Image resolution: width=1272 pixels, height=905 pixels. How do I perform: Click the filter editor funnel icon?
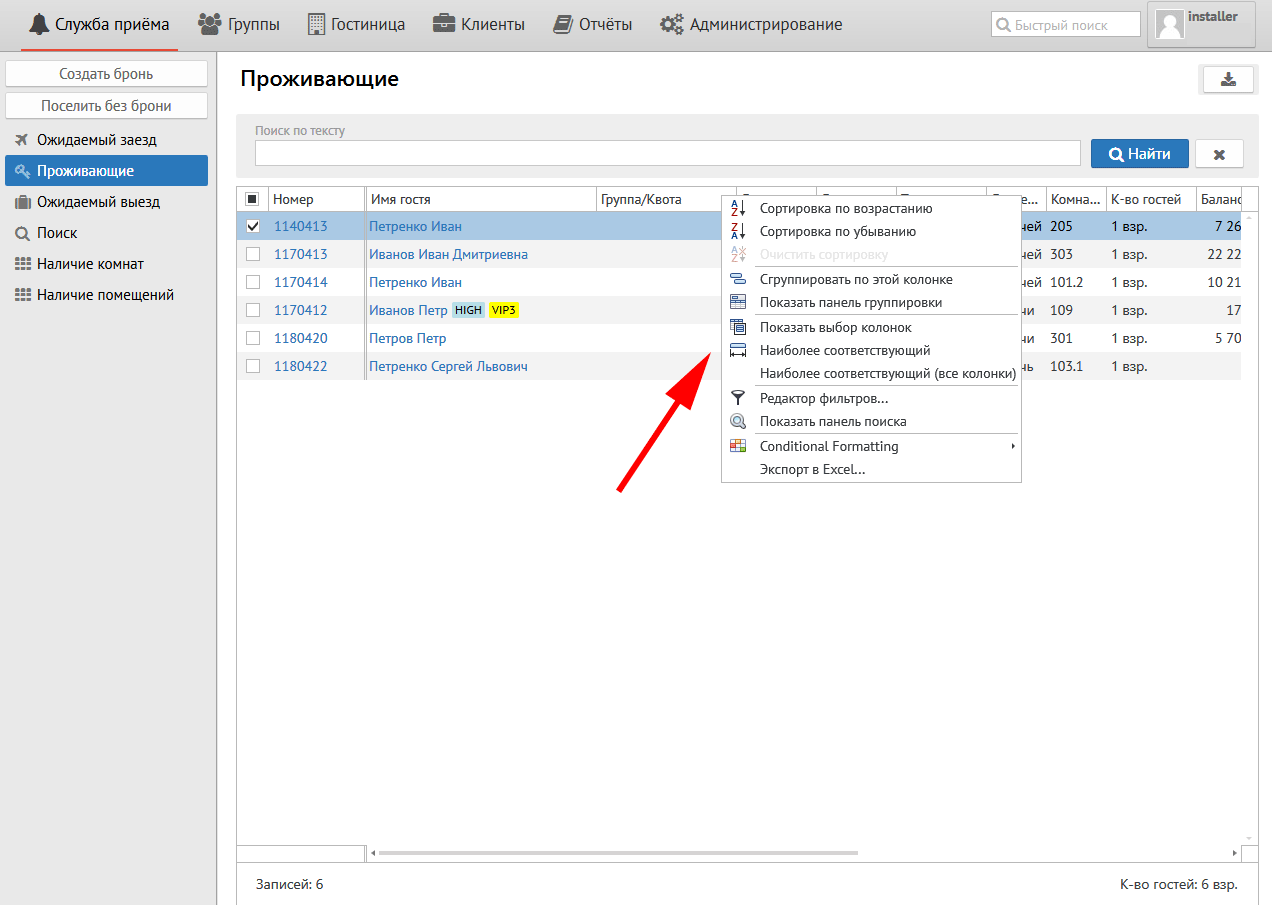[738, 398]
